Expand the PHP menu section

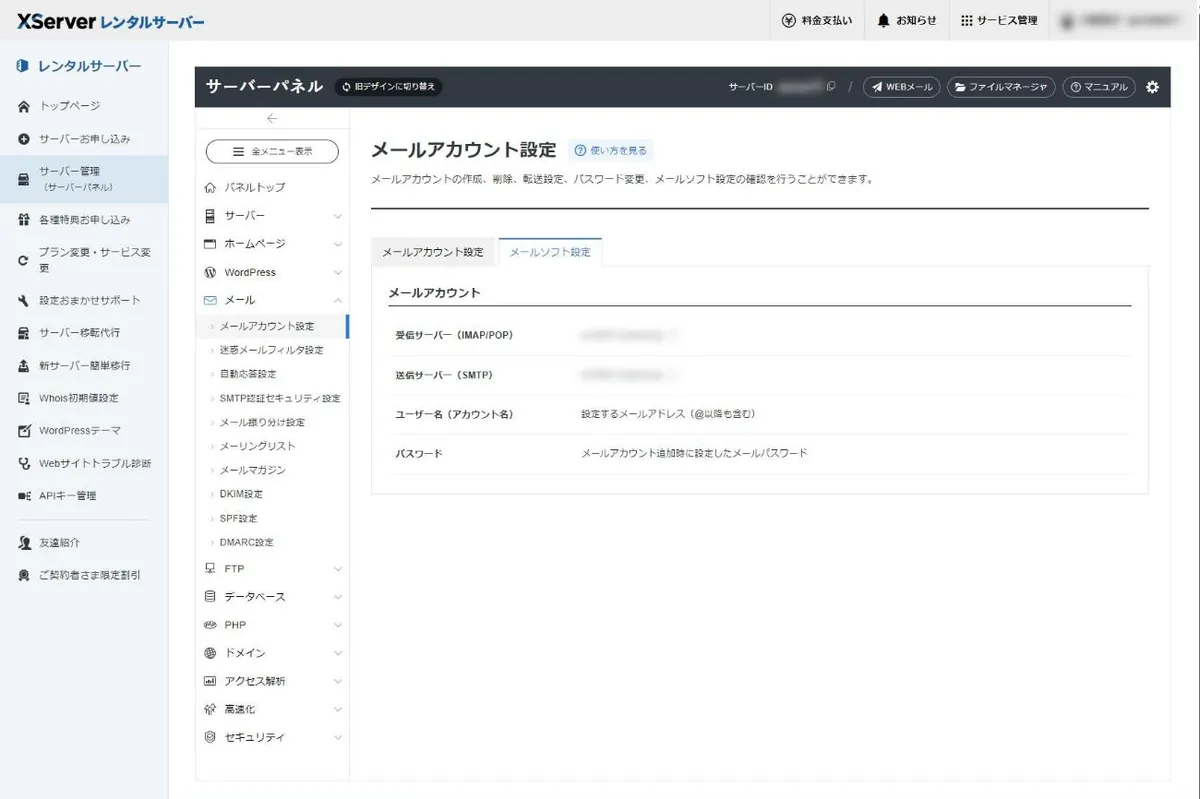(x=272, y=625)
